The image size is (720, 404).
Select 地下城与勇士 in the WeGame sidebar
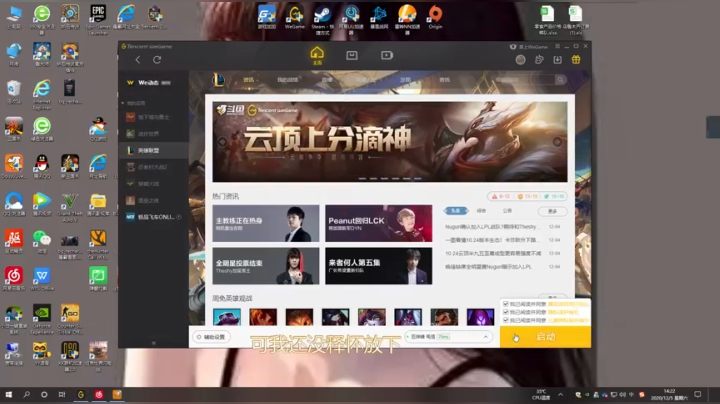[154, 117]
